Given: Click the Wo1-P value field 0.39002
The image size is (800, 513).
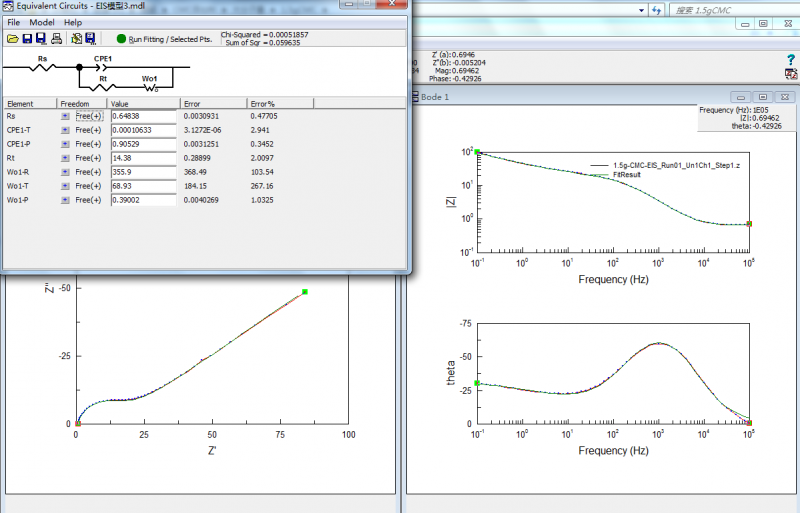Looking at the screenshot, I should pos(143,200).
